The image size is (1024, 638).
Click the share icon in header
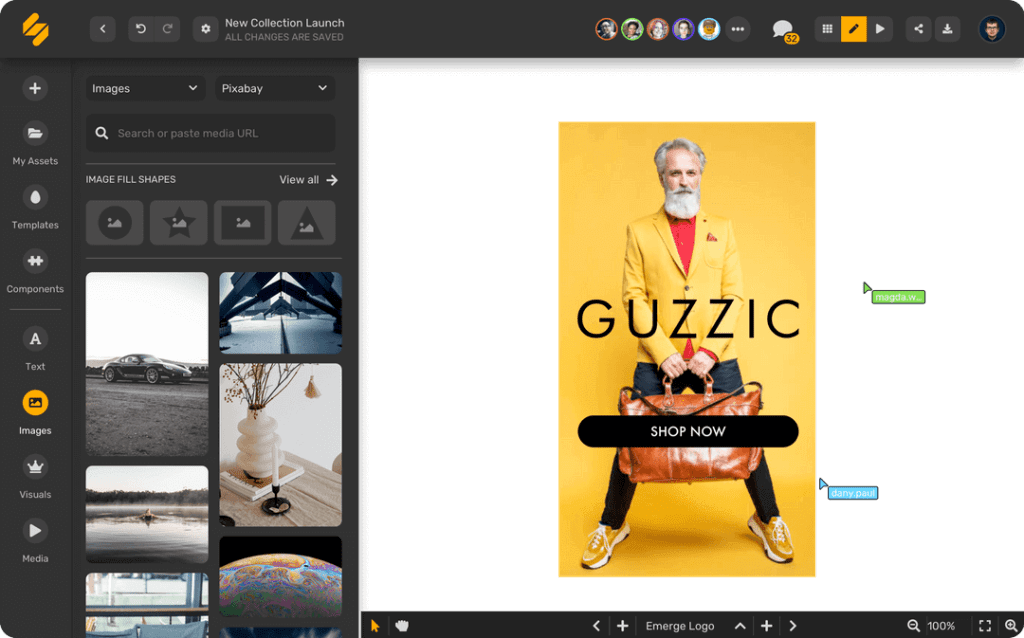click(919, 29)
